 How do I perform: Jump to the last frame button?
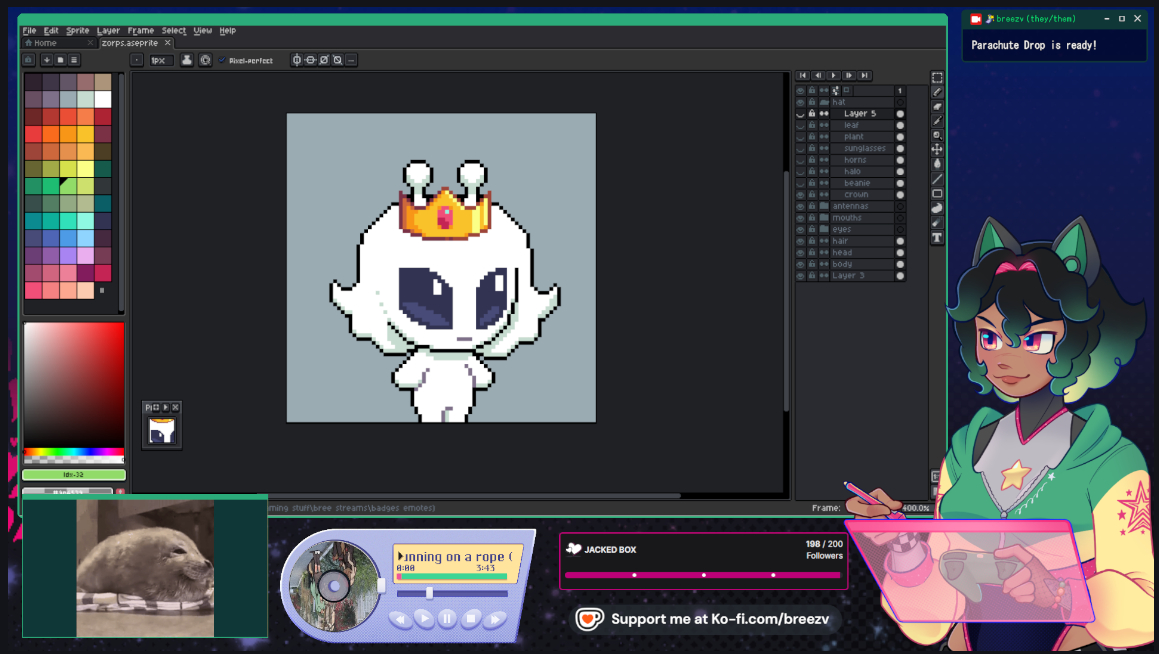pos(864,75)
